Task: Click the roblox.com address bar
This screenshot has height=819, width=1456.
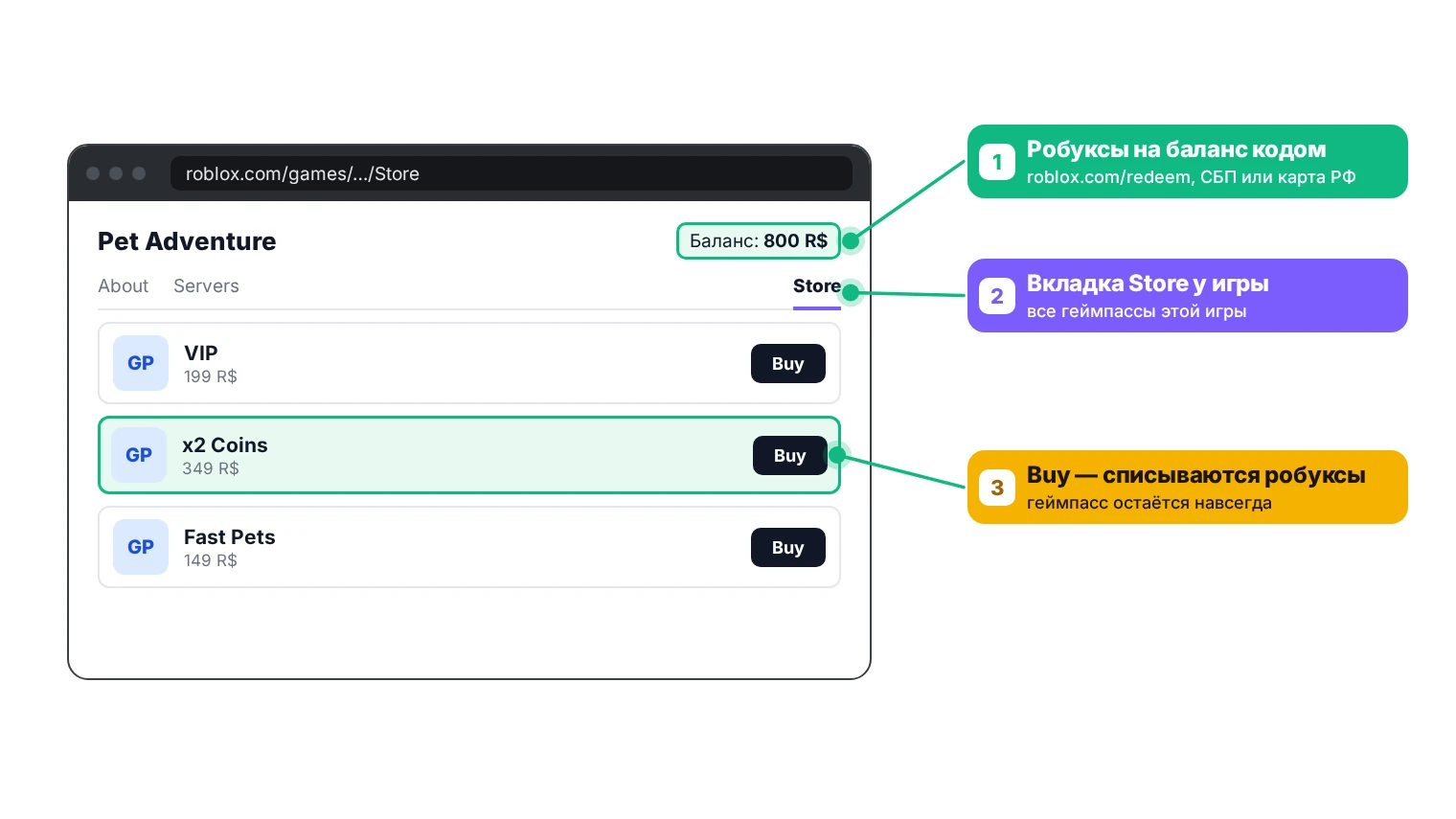Action: coord(512,173)
